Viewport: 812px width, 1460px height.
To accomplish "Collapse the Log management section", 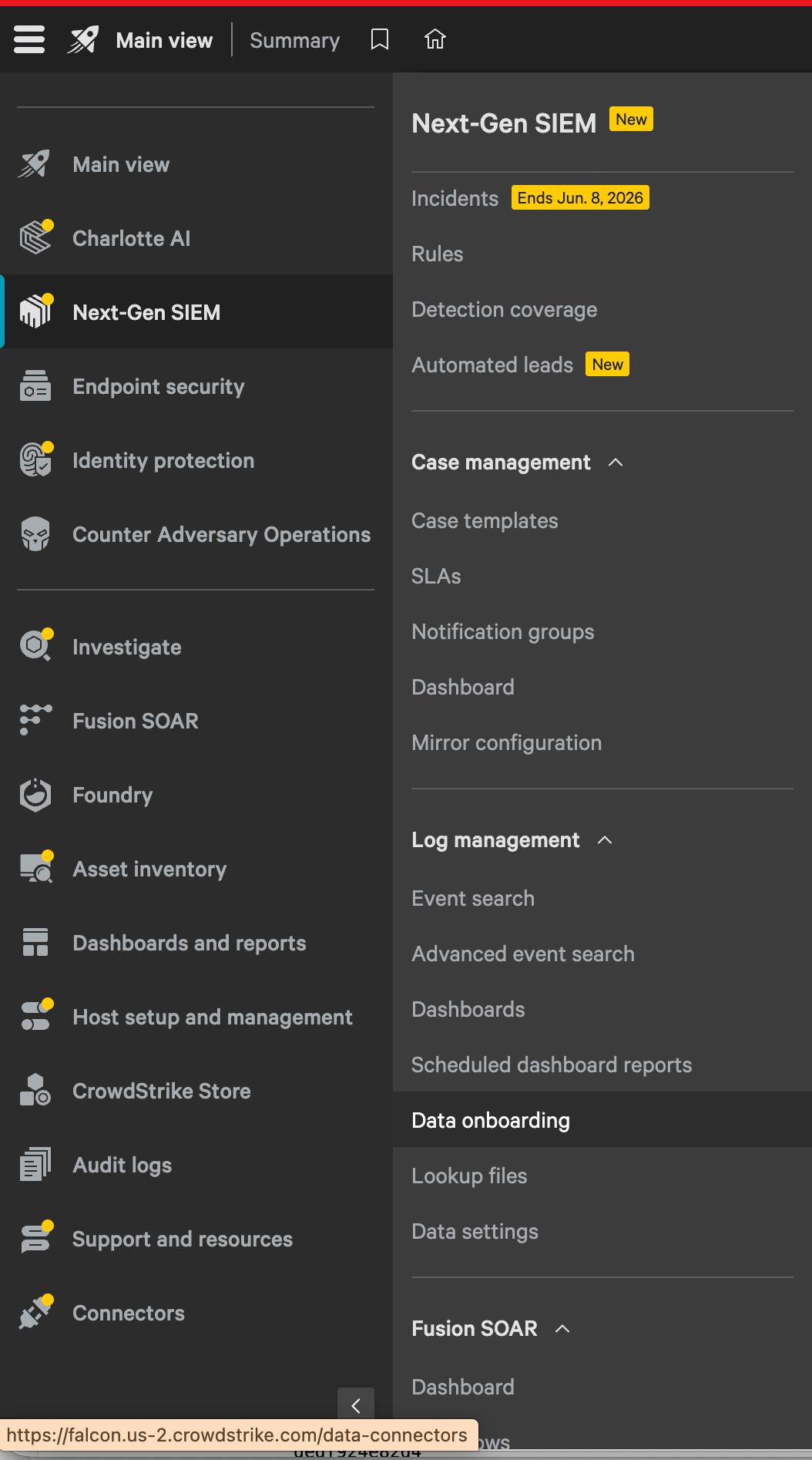I will pos(605,840).
